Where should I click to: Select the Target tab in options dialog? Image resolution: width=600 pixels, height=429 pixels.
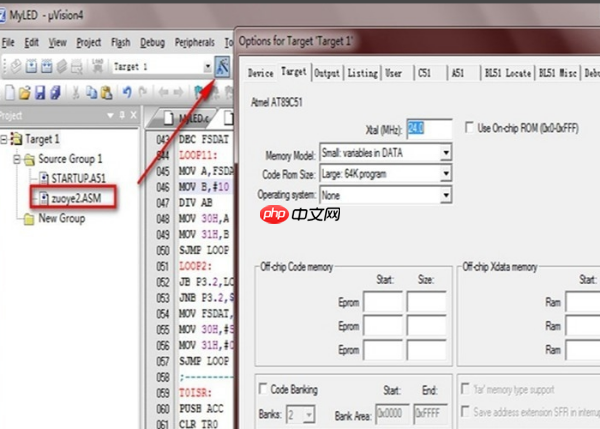tap(294, 71)
